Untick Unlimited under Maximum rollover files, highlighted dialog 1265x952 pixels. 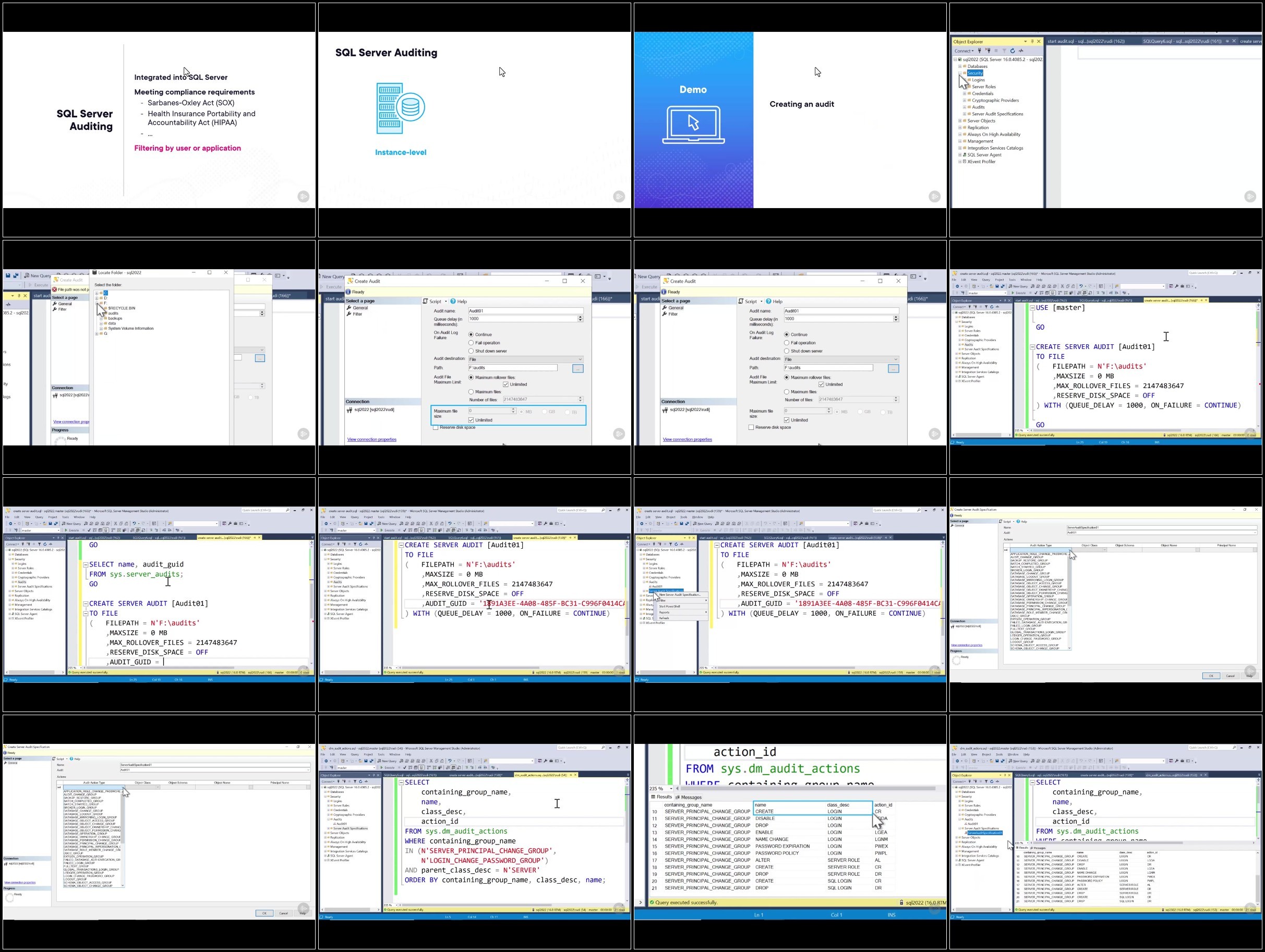(505, 385)
